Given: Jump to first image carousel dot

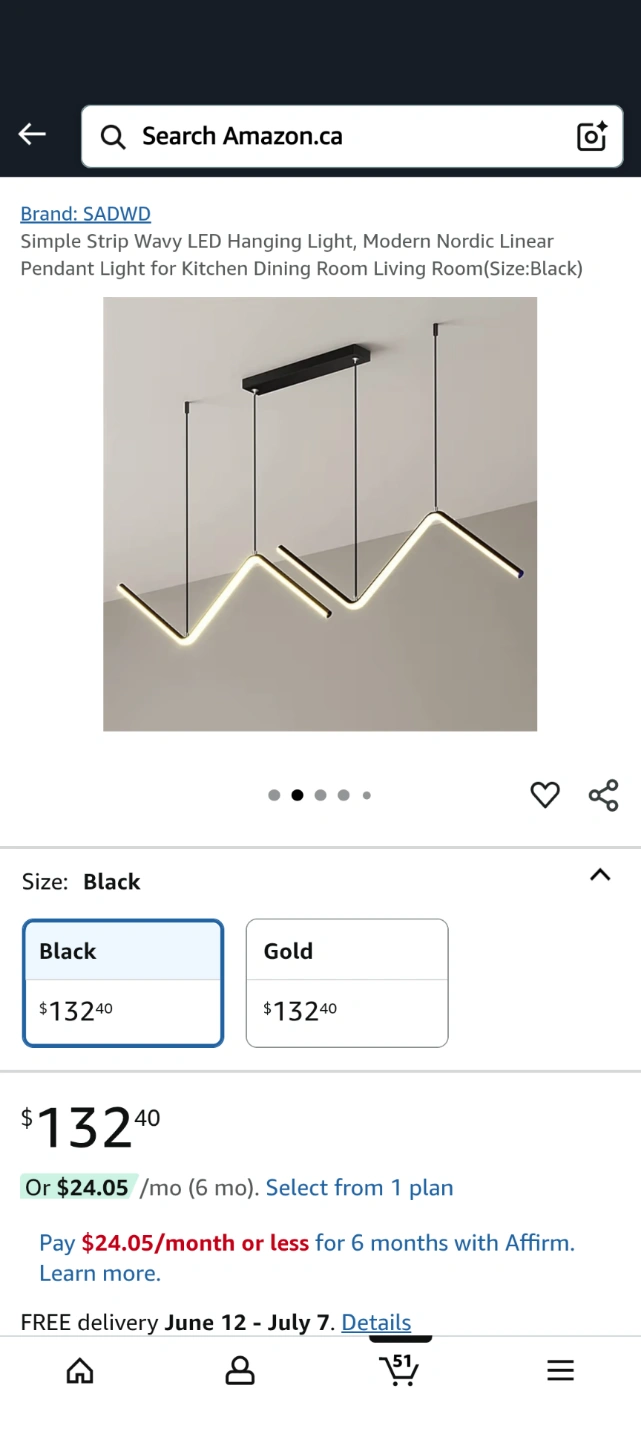Looking at the screenshot, I should pos(274,796).
